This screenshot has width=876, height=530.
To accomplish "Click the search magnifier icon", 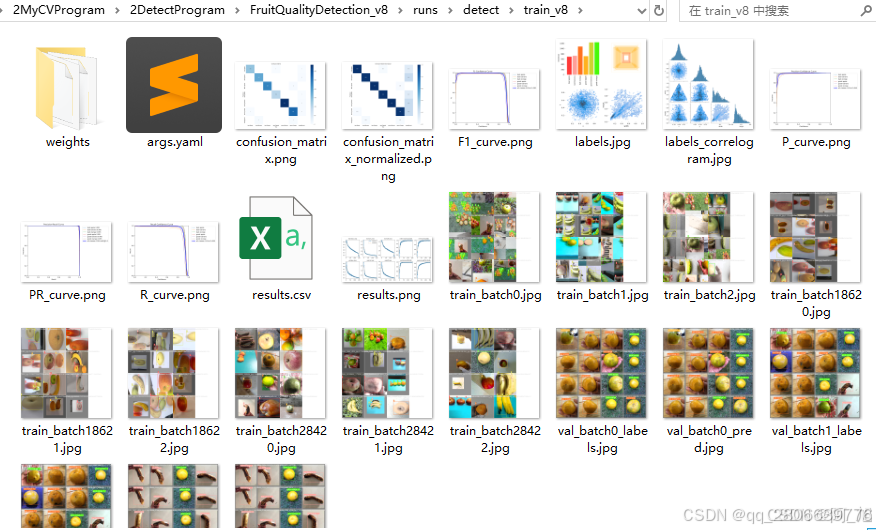I will (x=866, y=11).
